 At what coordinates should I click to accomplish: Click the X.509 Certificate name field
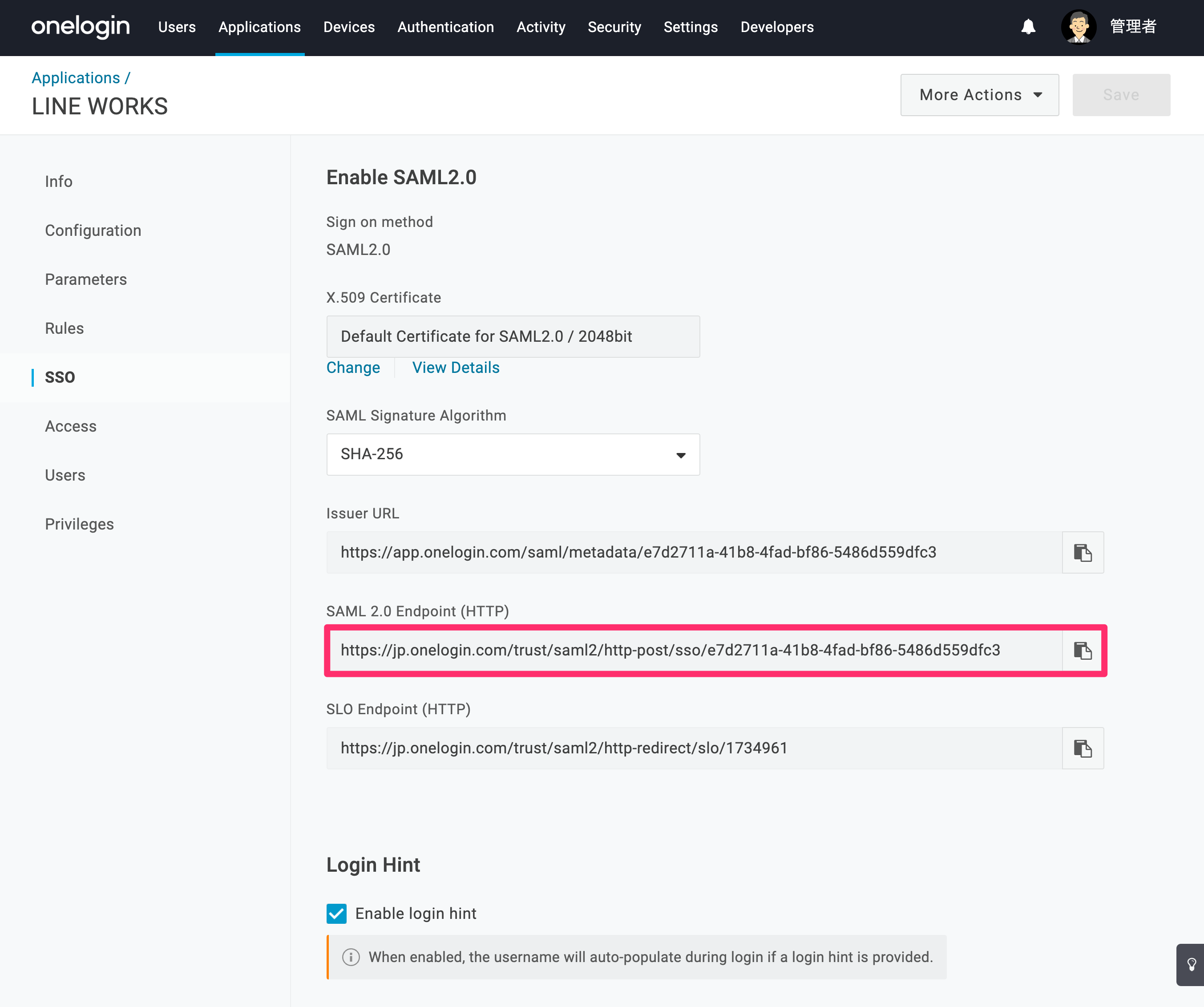[x=513, y=336]
